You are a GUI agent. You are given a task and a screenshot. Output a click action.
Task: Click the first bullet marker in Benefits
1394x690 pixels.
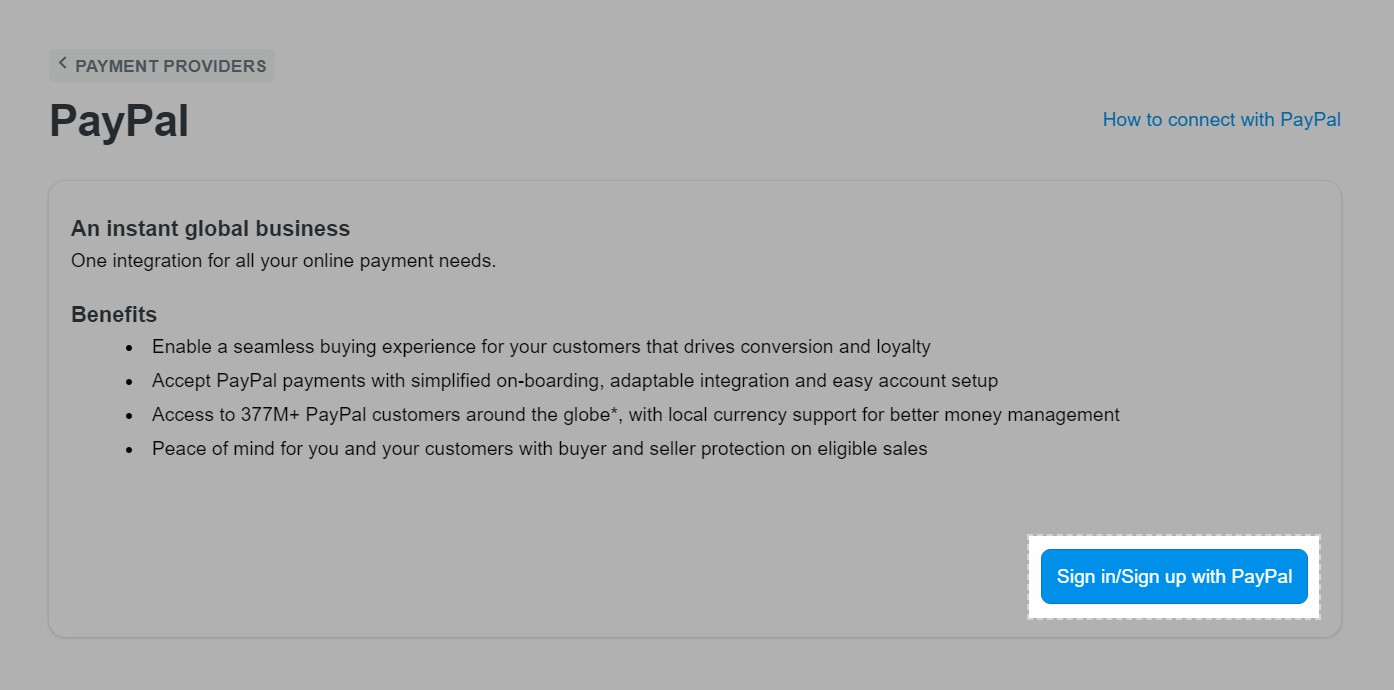coord(128,347)
